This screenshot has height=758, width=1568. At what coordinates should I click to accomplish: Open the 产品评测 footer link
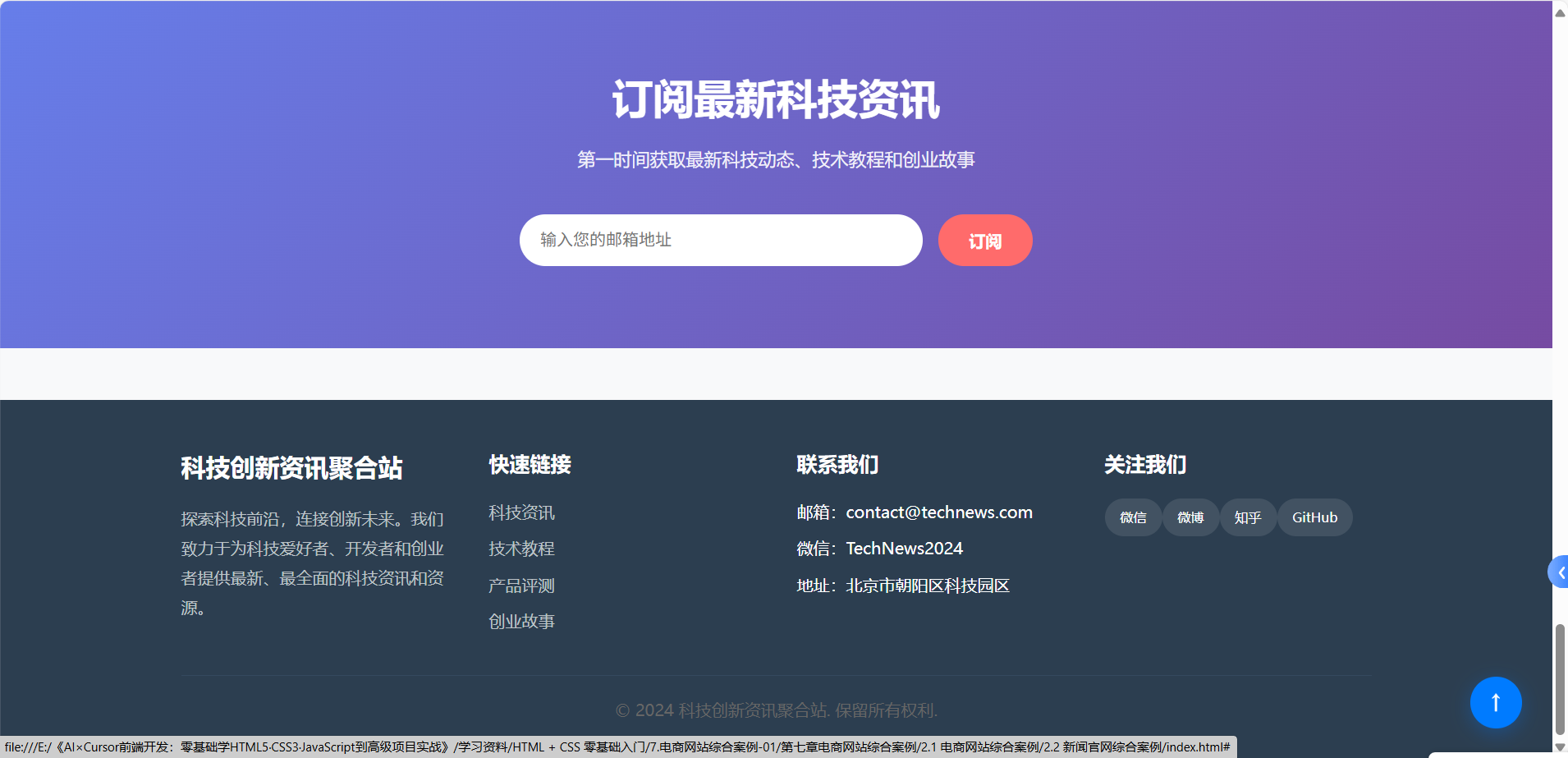click(x=521, y=586)
